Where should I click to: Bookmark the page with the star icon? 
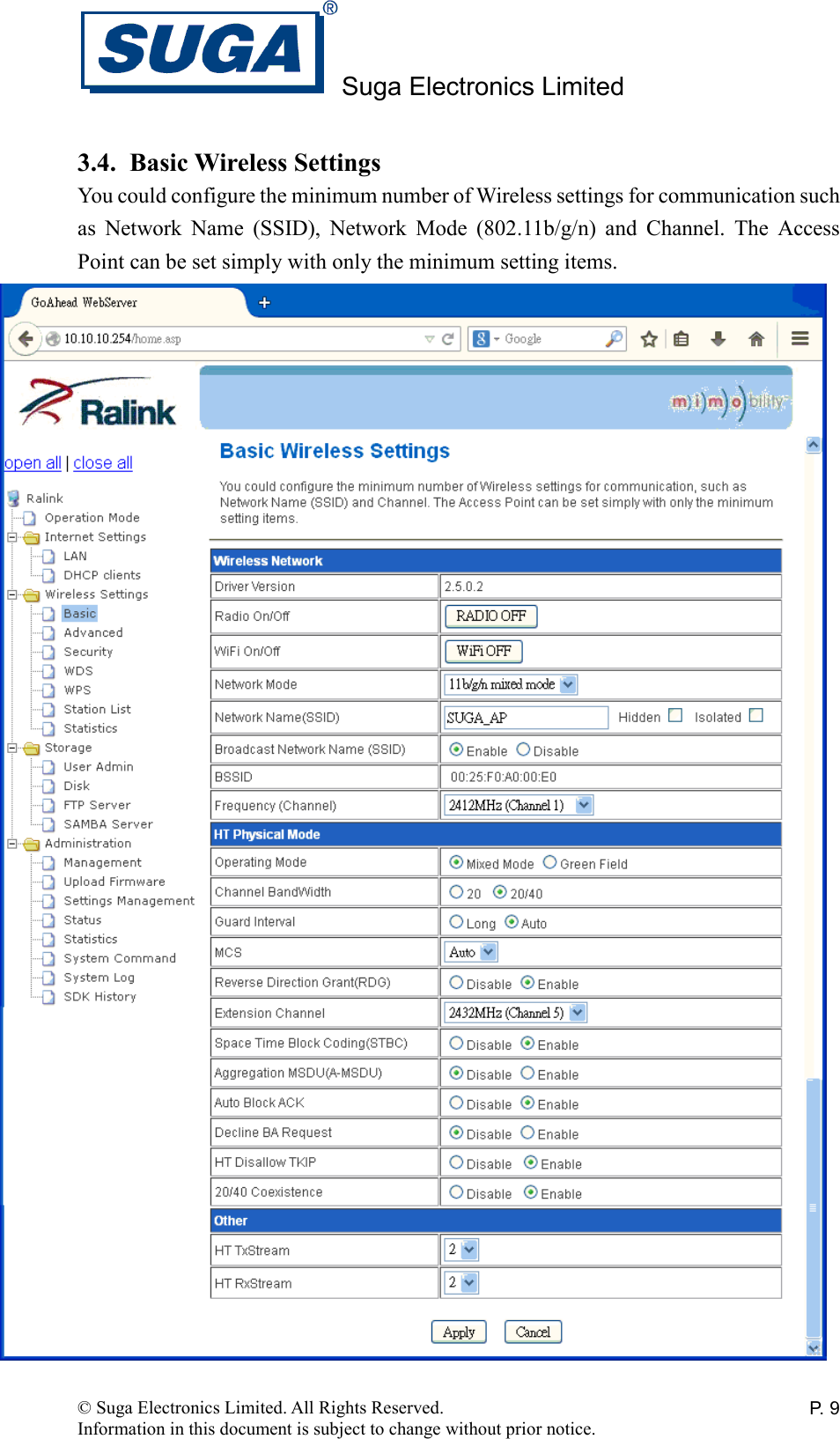pos(649,339)
